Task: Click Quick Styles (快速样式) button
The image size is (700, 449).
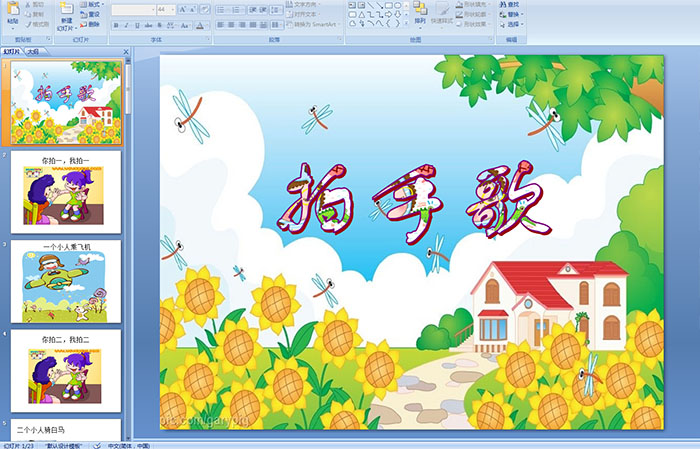Action: [442, 13]
